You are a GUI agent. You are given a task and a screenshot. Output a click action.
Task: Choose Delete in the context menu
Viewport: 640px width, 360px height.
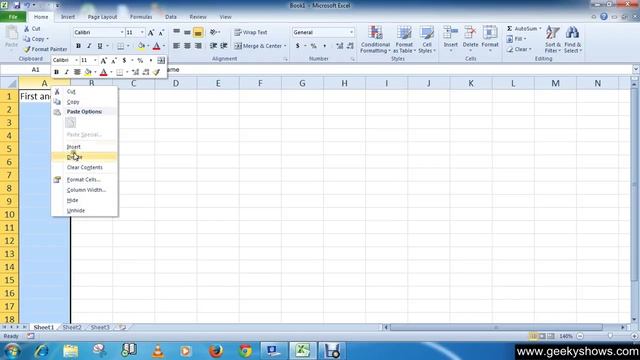coord(84,157)
